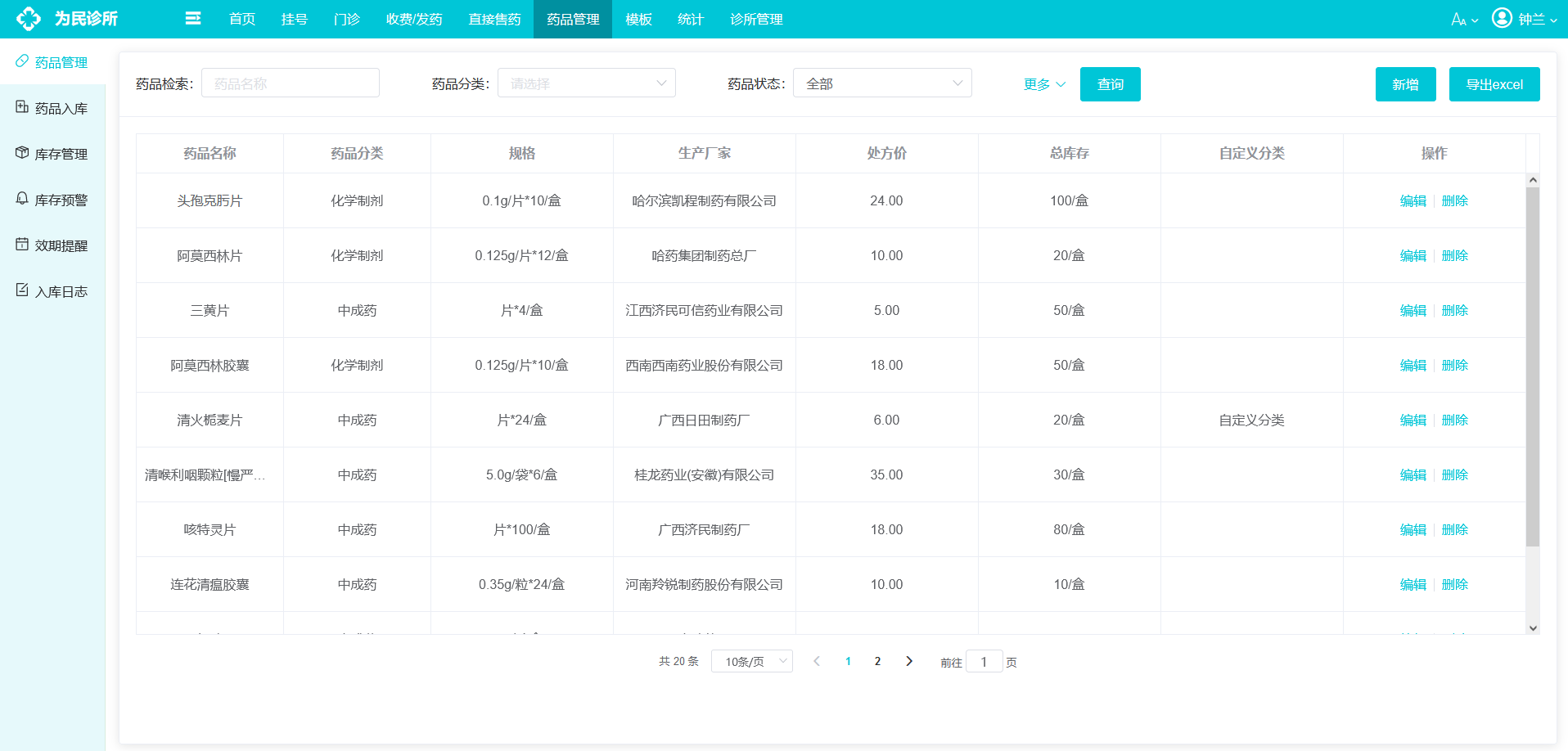Image resolution: width=1568 pixels, height=751 pixels.
Task: Delete the 咳特灵片 row
Action: tap(1455, 529)
